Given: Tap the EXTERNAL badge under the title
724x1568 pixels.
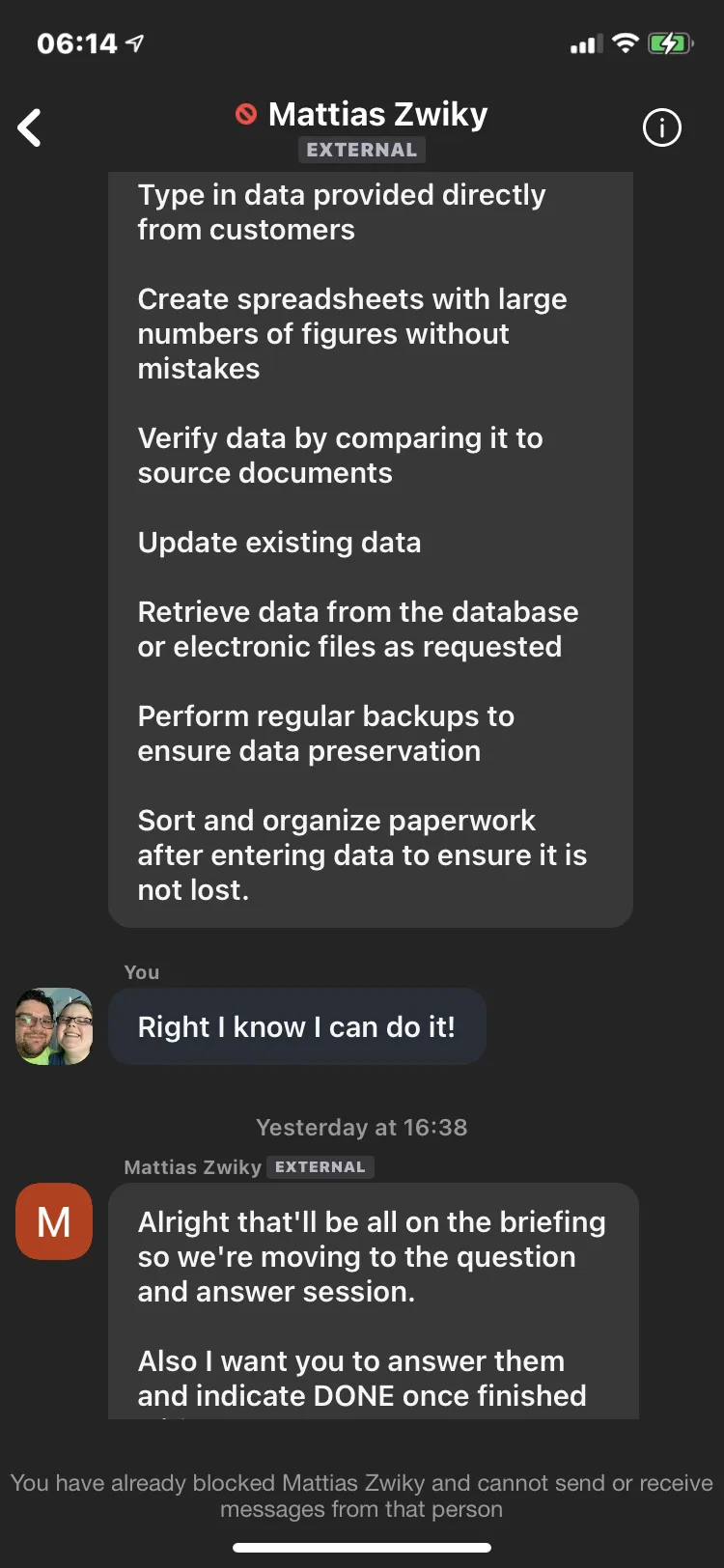Looking at the screenshot, I should tap(362, 150).
